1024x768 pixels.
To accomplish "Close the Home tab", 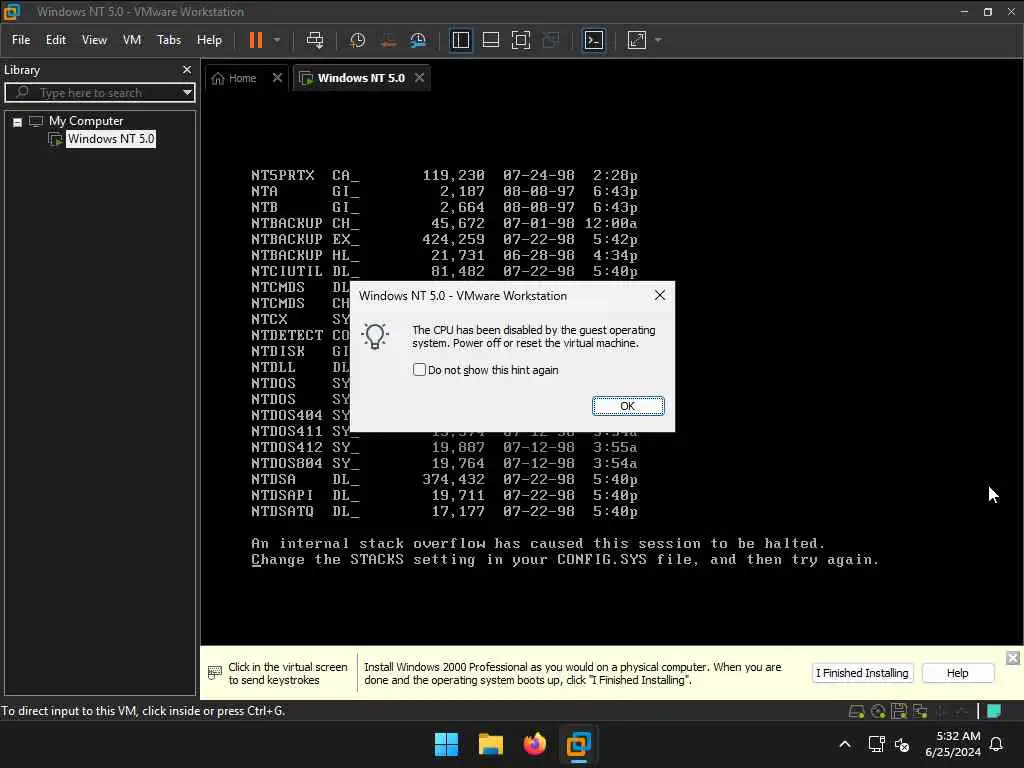I will pos(277,78).
